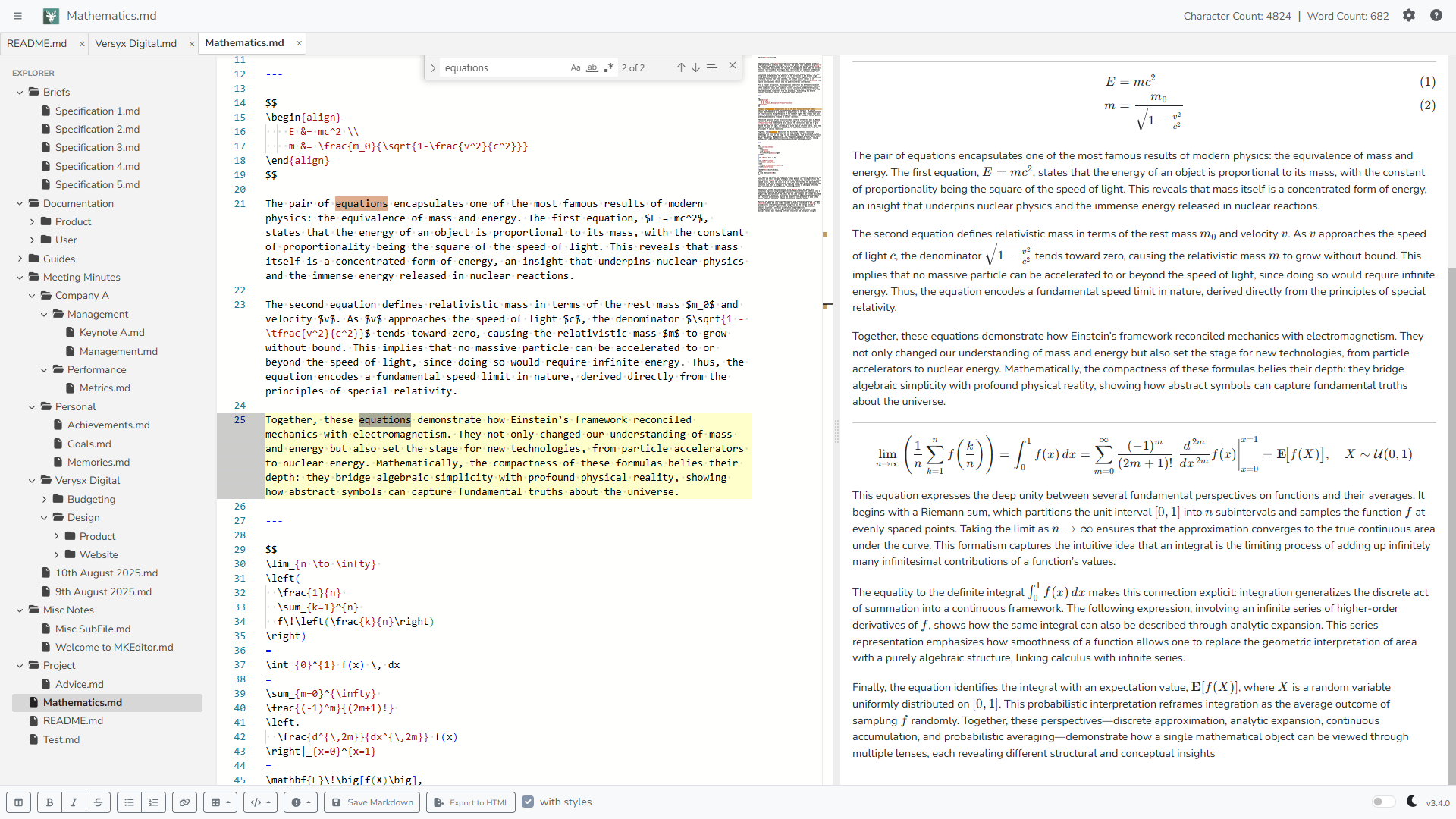
Task: Open Metrics.md file
Action: [105, 388]
